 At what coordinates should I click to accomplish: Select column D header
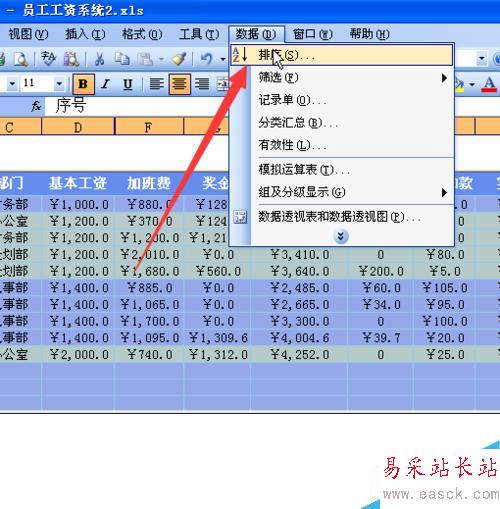pos(78,127)
